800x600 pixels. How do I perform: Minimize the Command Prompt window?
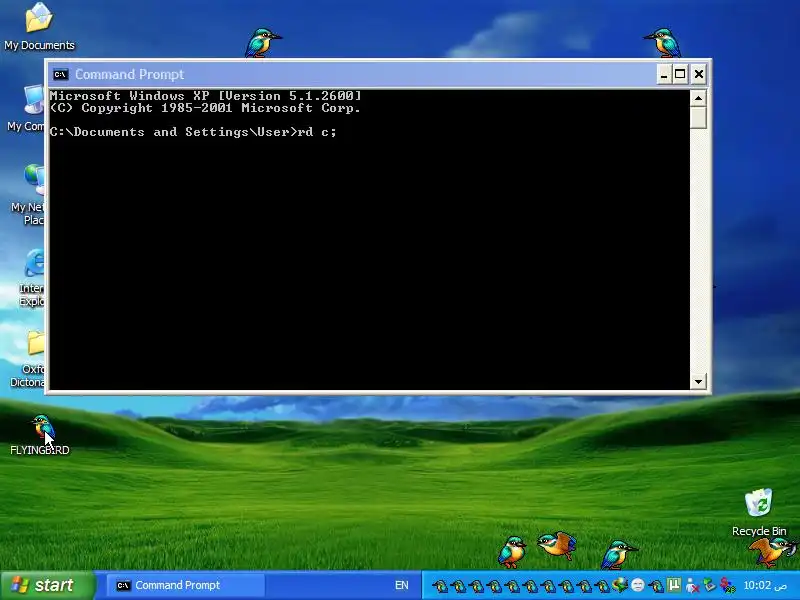click(x=663, y=74)
